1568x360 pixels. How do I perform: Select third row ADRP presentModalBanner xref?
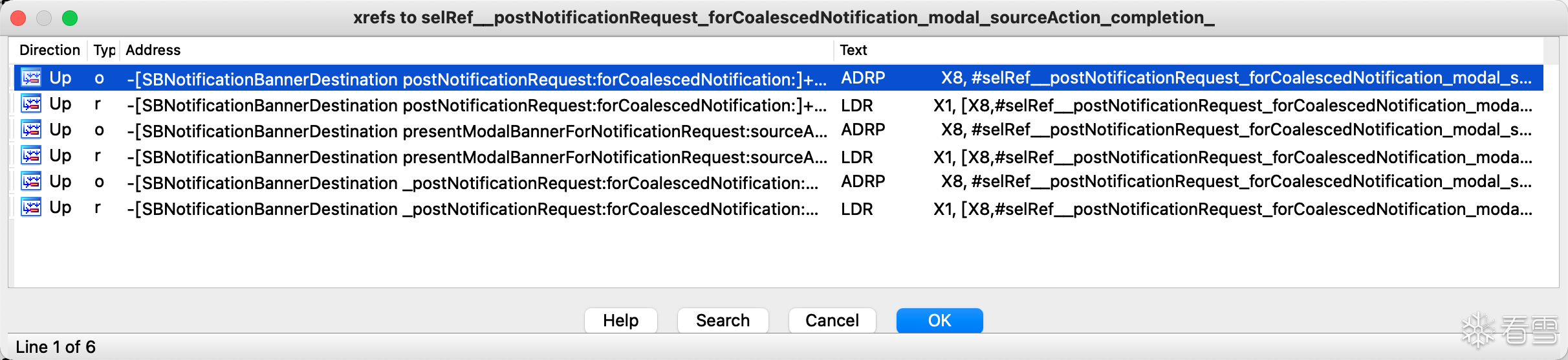(x=476, y=131)
